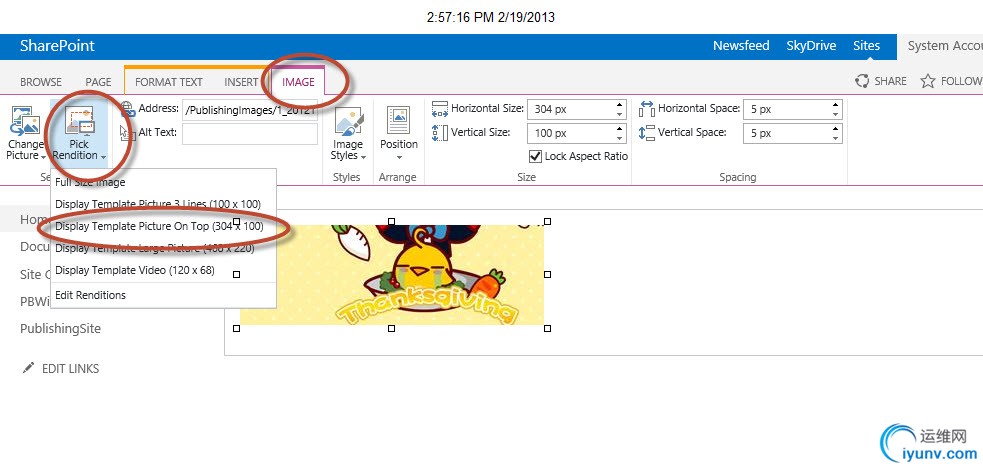Click the Follow star icon
The image size is (983, 470).
coord(928,81)
